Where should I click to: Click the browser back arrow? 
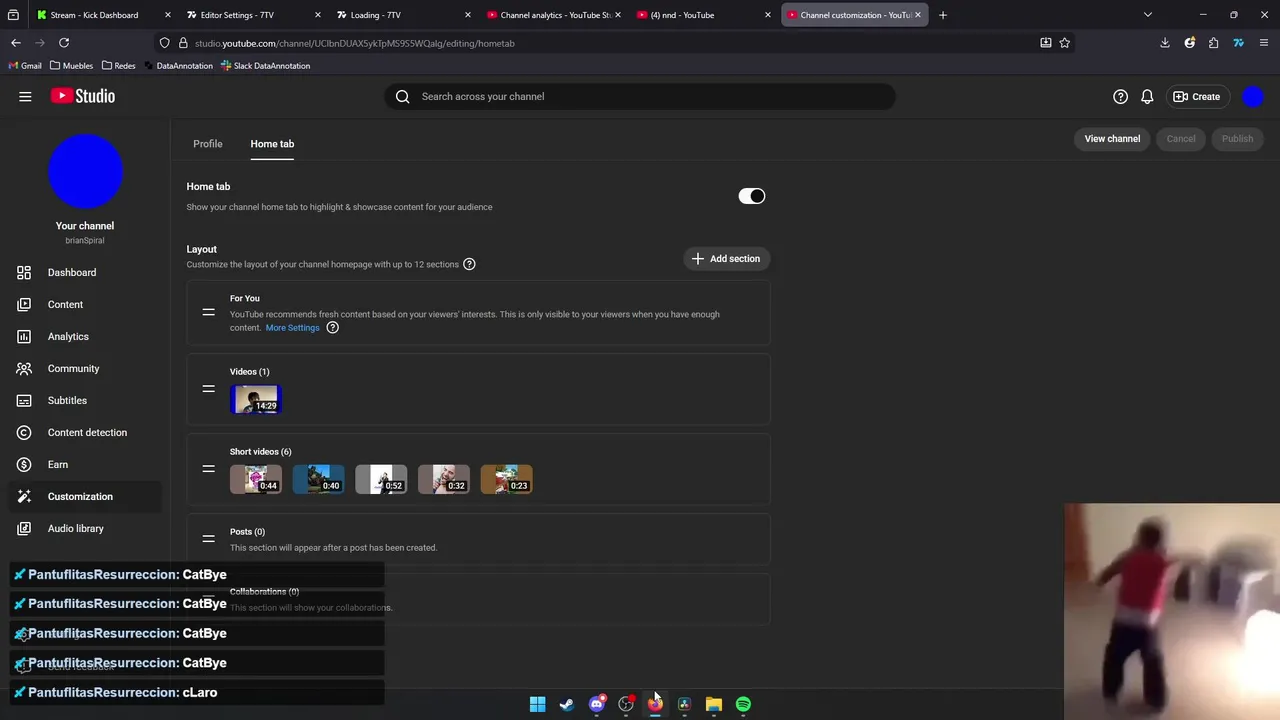point(16,43)
